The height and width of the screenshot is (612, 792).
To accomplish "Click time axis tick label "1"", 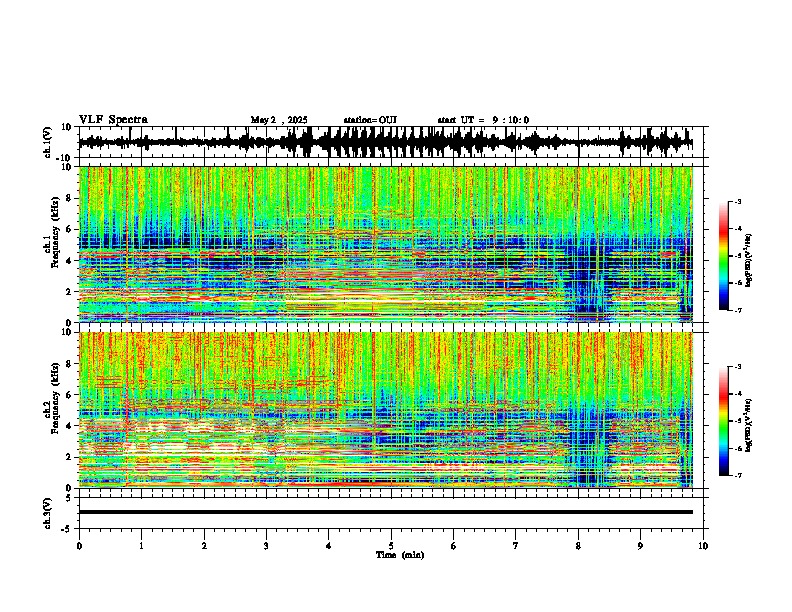I will tap(142, 546).
